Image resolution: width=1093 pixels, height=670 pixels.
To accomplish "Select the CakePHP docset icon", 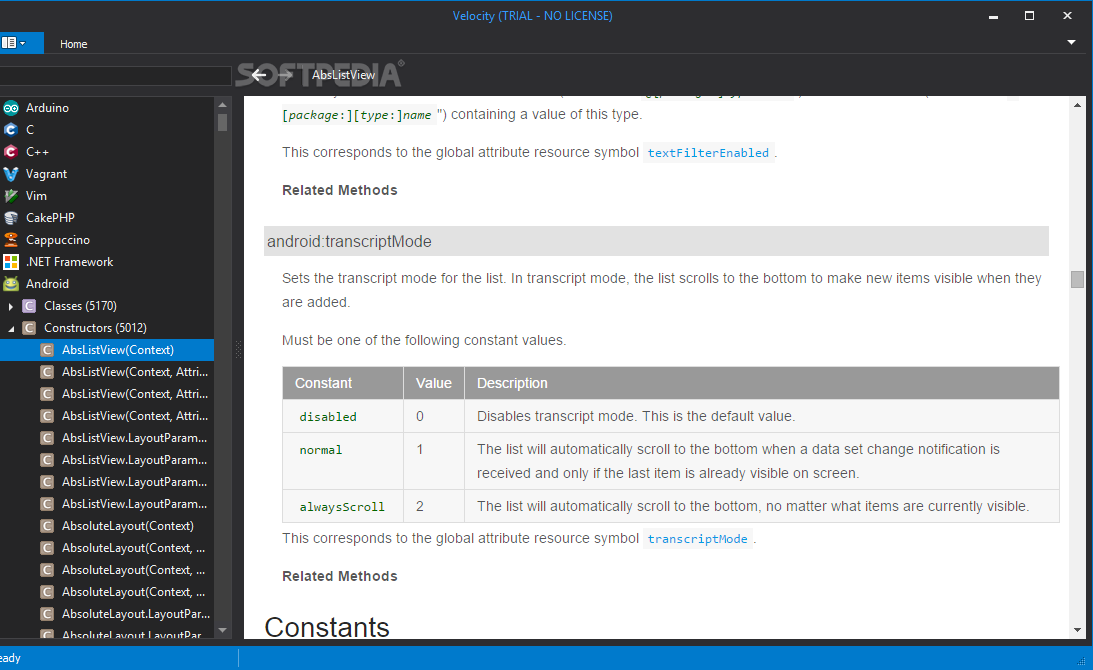I will (x=10, y=218).
